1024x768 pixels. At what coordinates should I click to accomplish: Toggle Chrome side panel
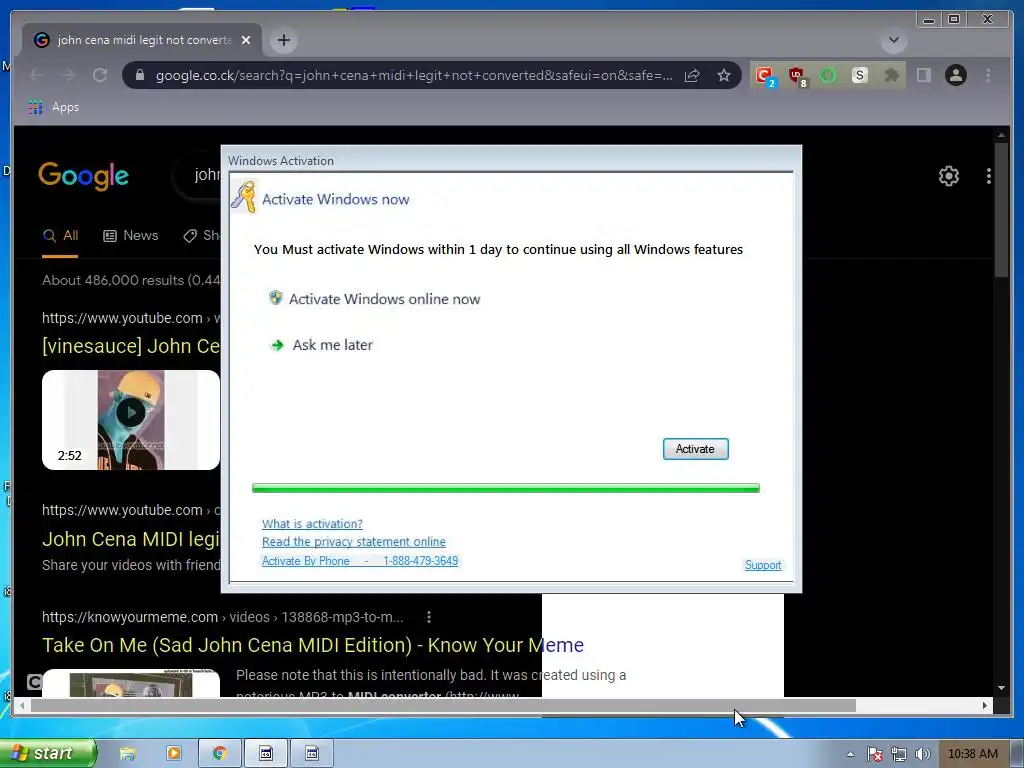[x=923, y=75]
